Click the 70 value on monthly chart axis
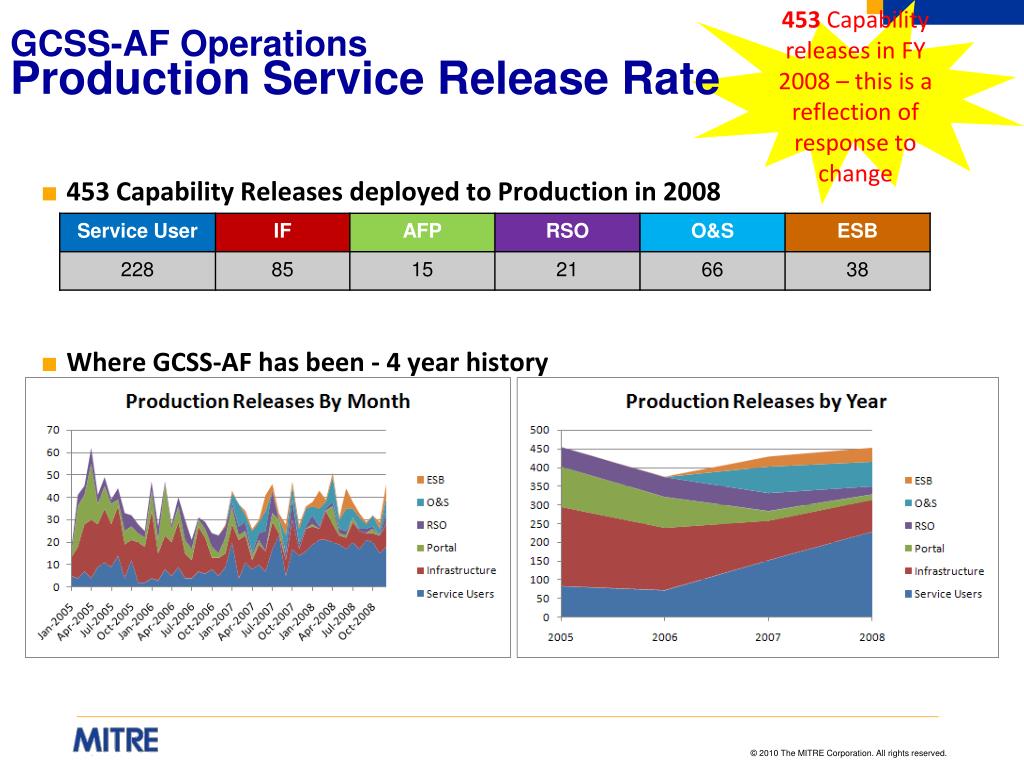1024x768 pixels. point(53,430)
